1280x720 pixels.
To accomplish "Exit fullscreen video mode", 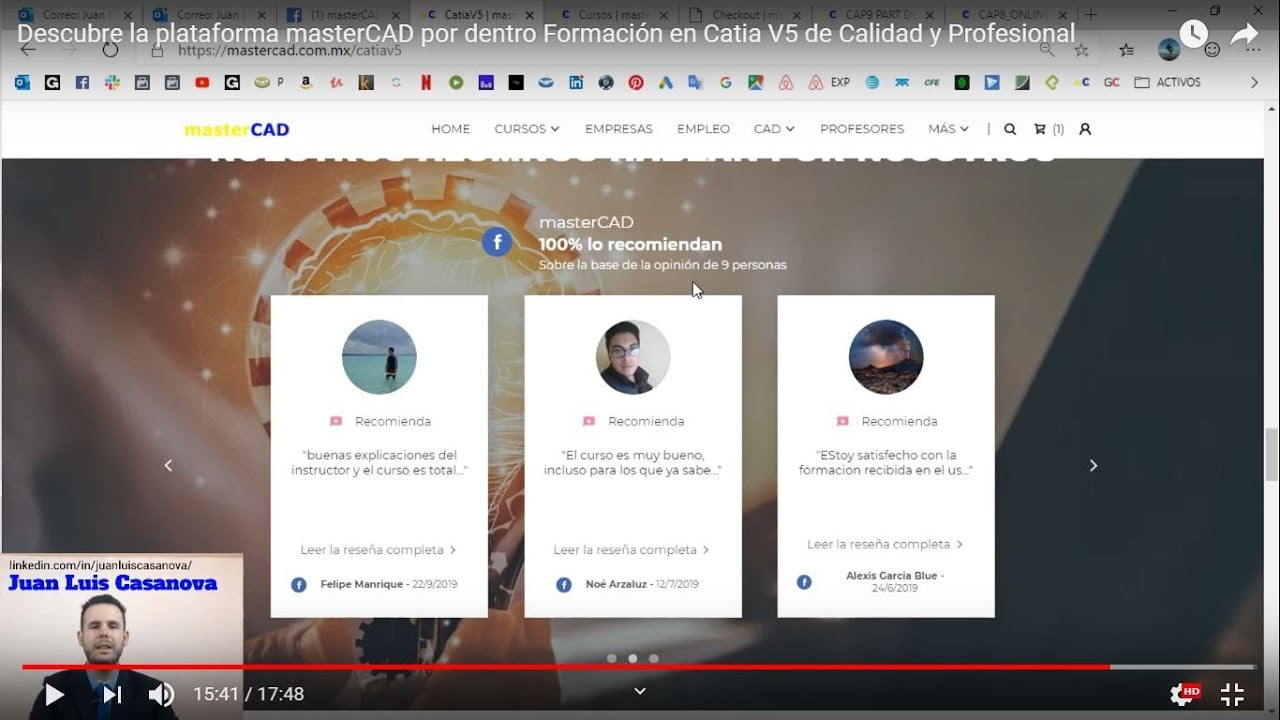I will (x=1232, y=694).
